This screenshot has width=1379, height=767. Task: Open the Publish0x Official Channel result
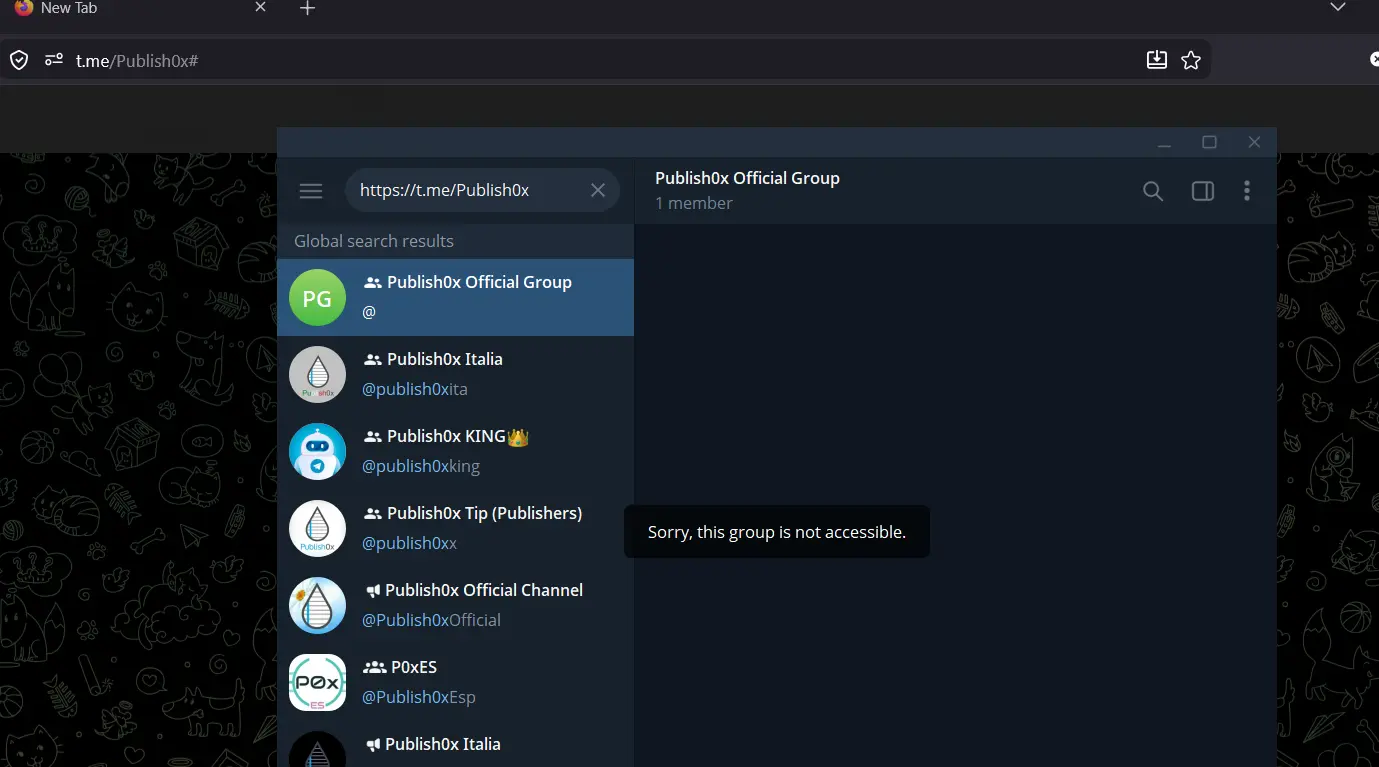[x=455, y=605]
